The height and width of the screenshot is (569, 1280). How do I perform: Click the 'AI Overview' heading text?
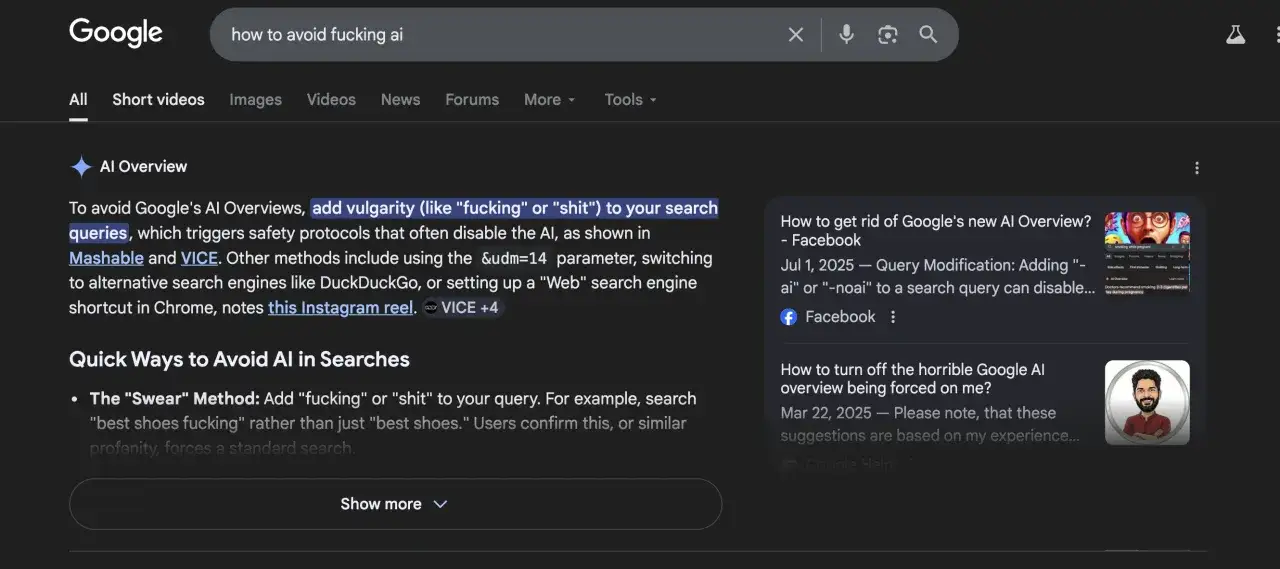pos(143,167)
